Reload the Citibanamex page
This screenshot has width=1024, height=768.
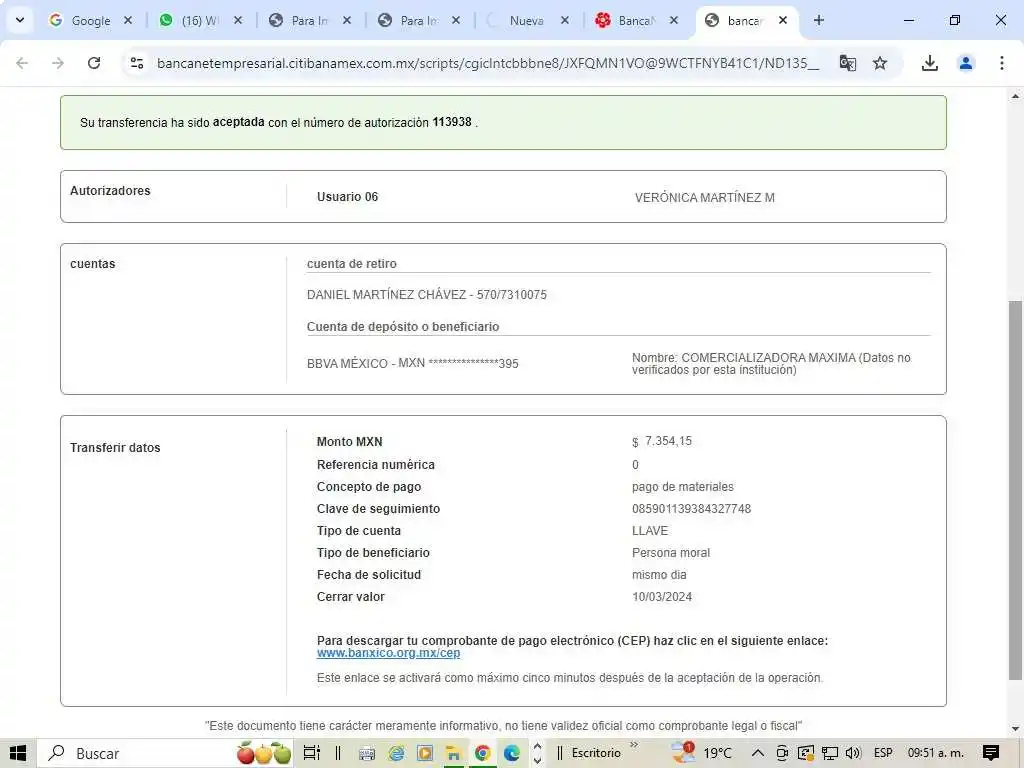click(94, 63)
